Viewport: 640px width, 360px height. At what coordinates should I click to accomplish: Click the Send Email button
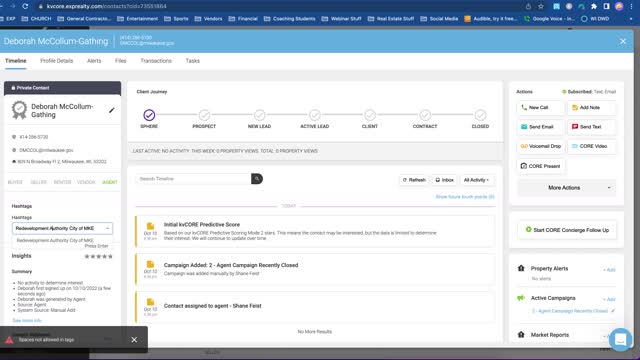[x=541, y=127]
